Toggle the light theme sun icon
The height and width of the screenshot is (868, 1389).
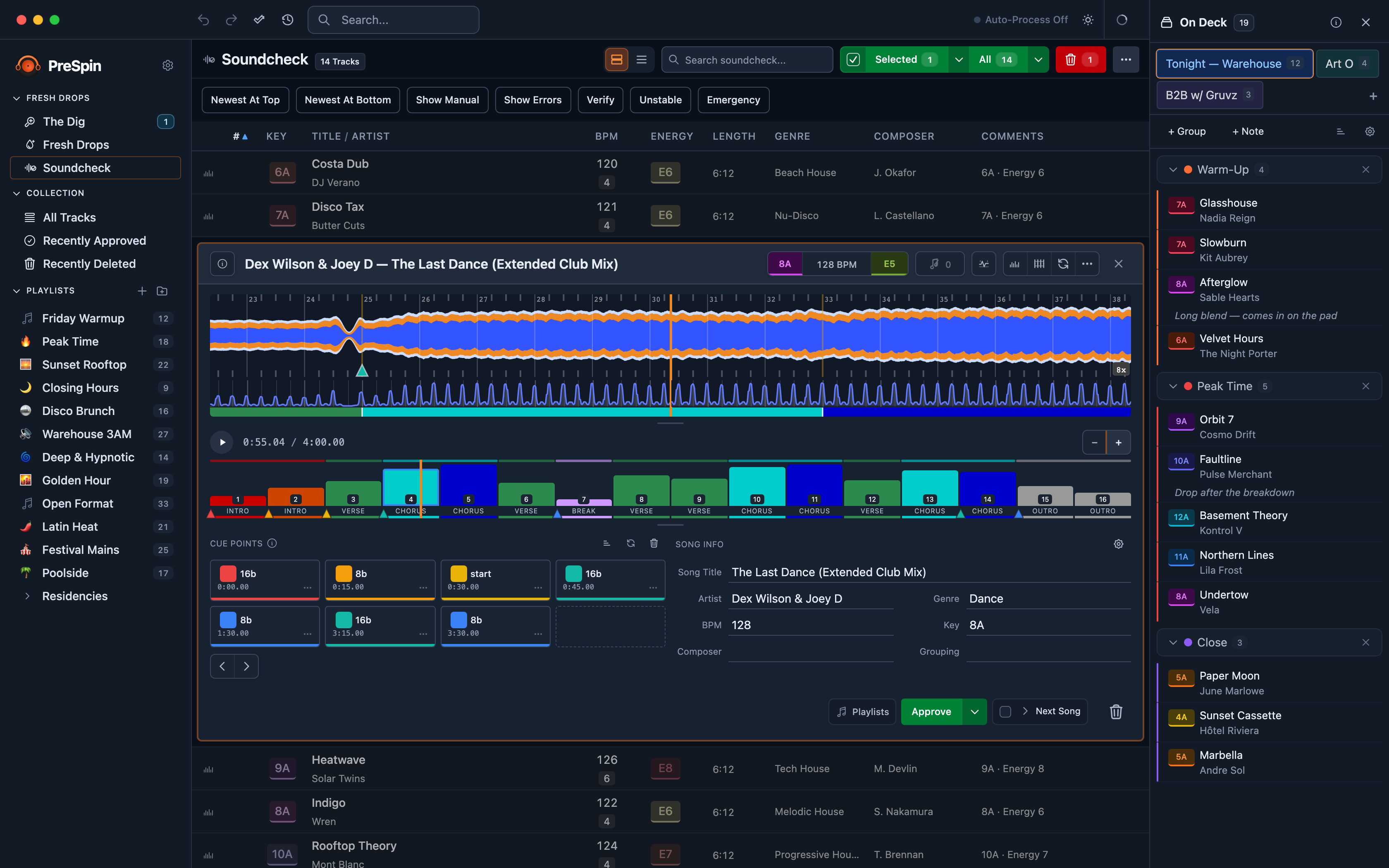coord(1088,20)
